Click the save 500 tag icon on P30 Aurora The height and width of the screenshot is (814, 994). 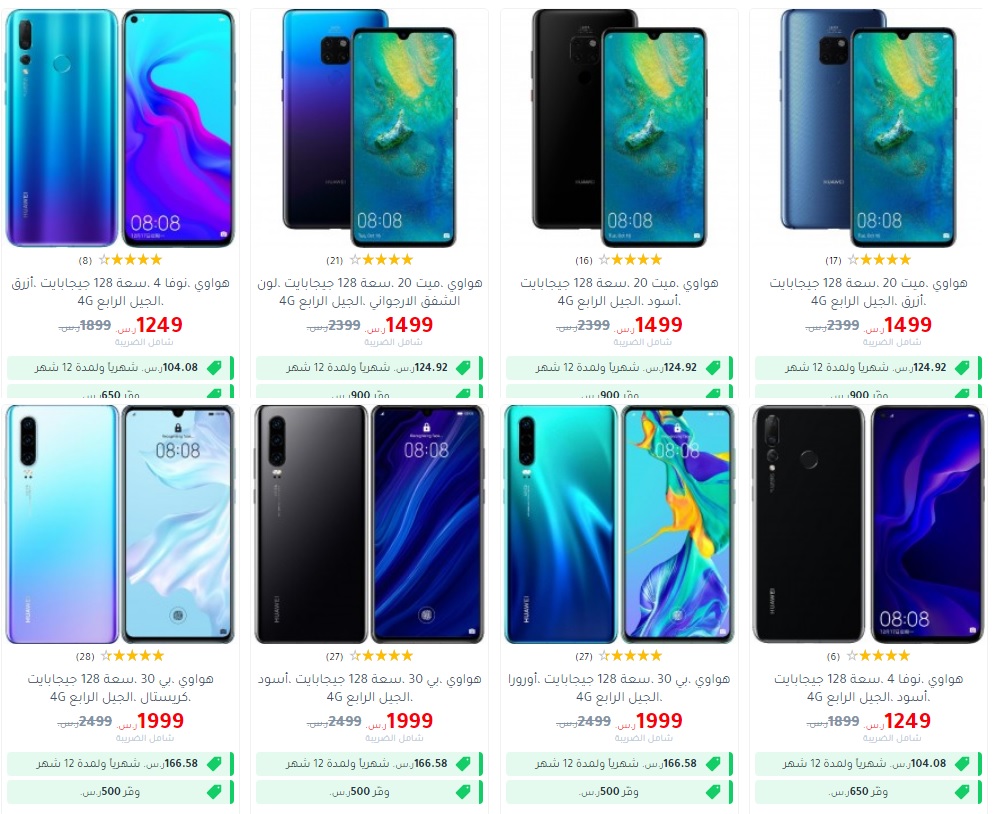click(x=713, y=792)
